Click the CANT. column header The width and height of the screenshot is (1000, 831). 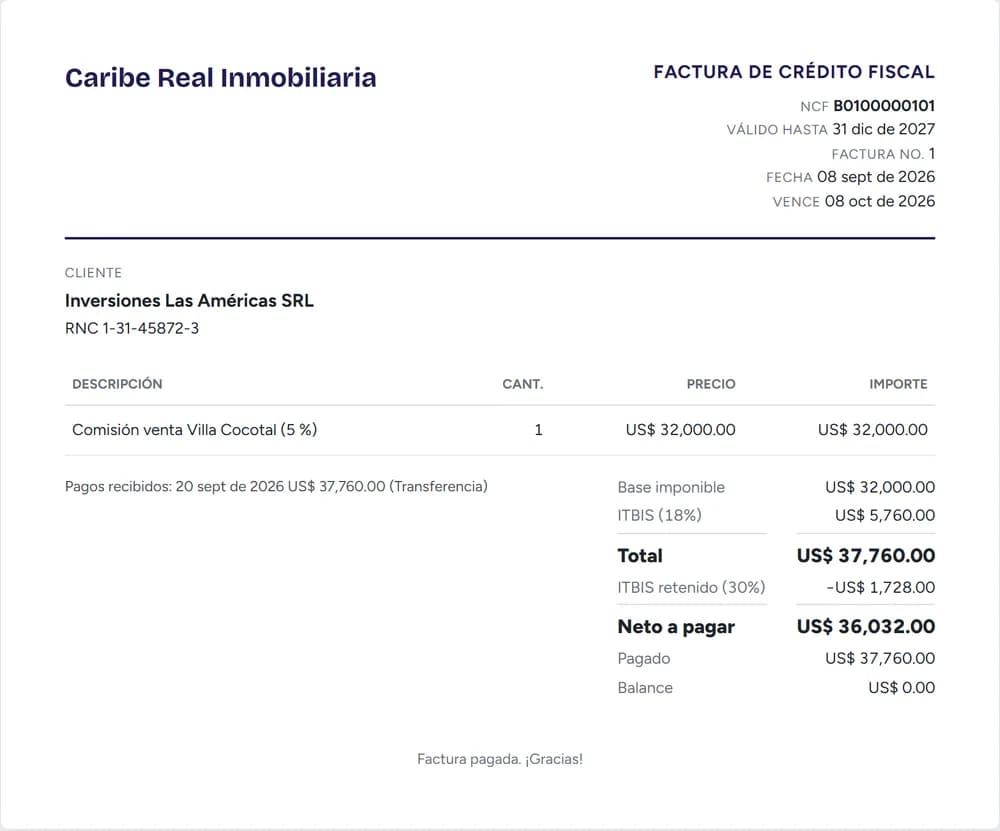click(x=523, y=384)
